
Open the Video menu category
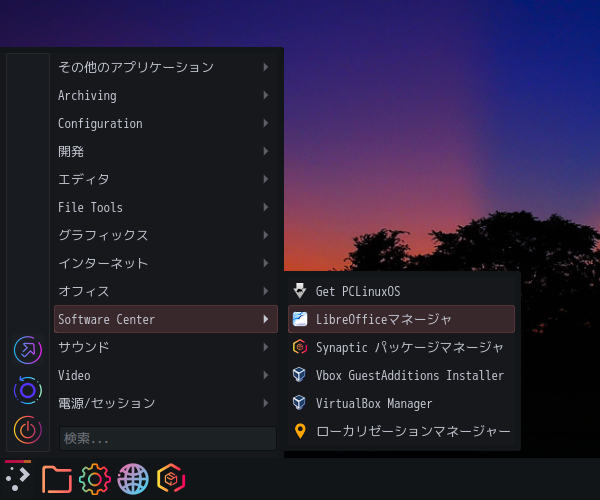click(166, 375)
